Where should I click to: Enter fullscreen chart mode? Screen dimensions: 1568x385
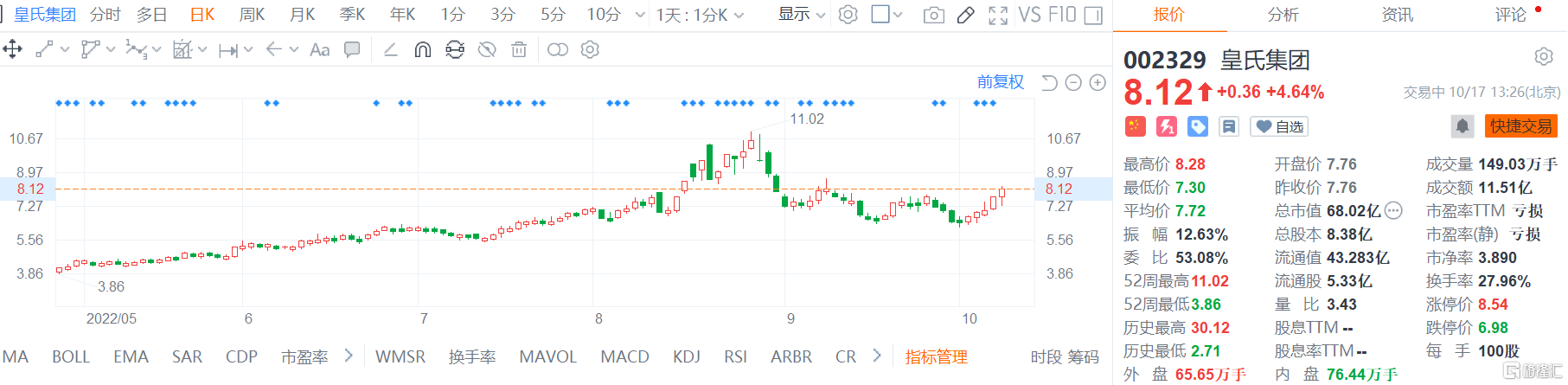pyautogui.click(x=998, y=16)
